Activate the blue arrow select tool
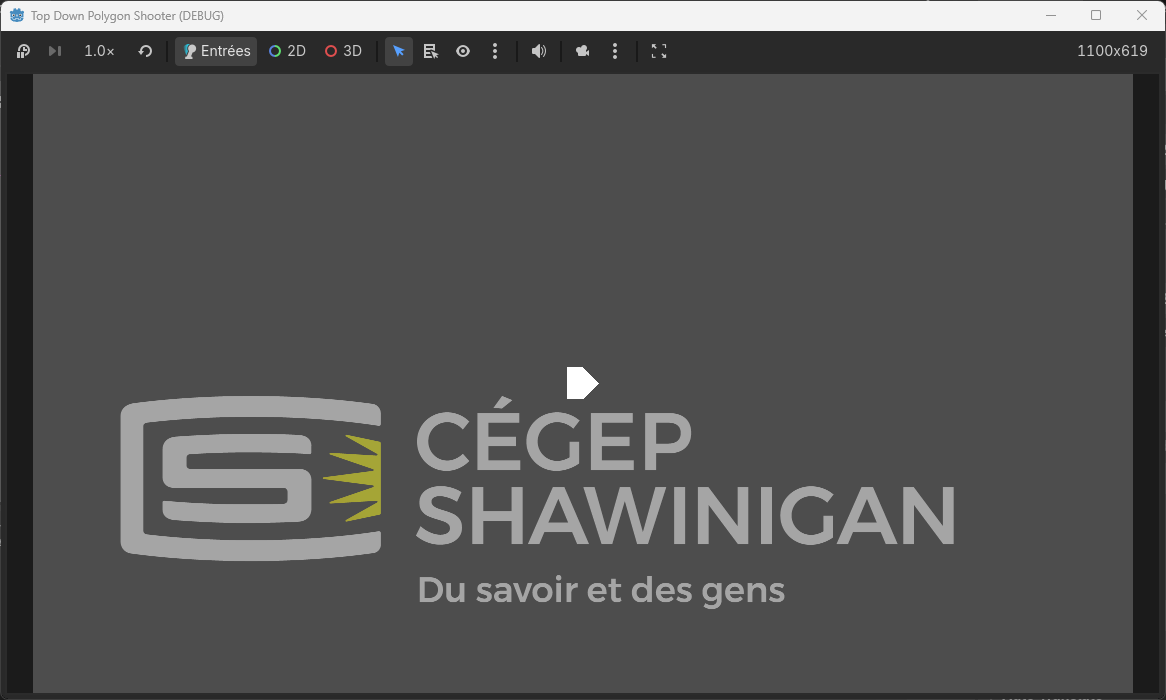 [399, 51]
